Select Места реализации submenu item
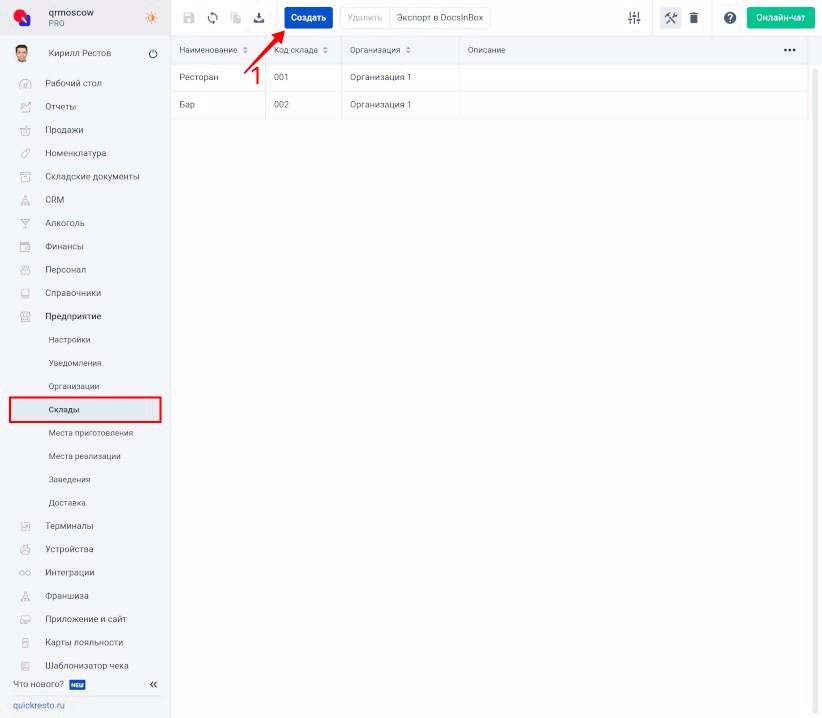 (x=84, y=456)
